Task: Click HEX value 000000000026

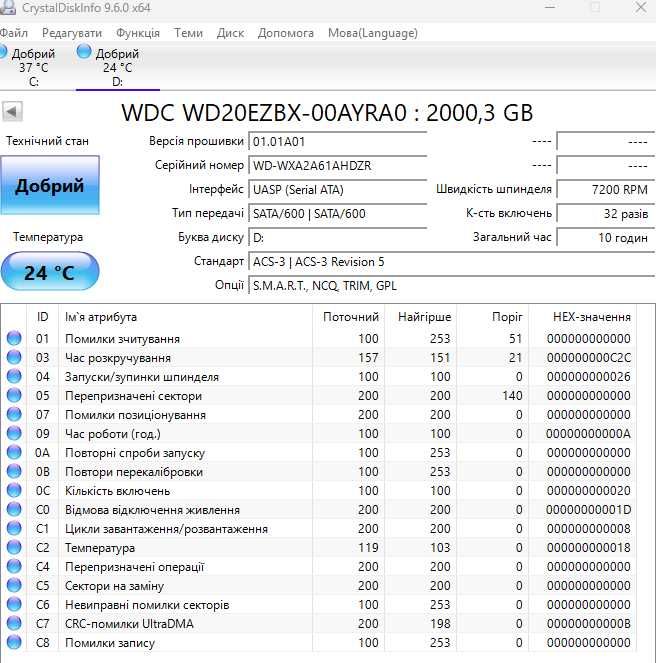Action: coord(588,377)
